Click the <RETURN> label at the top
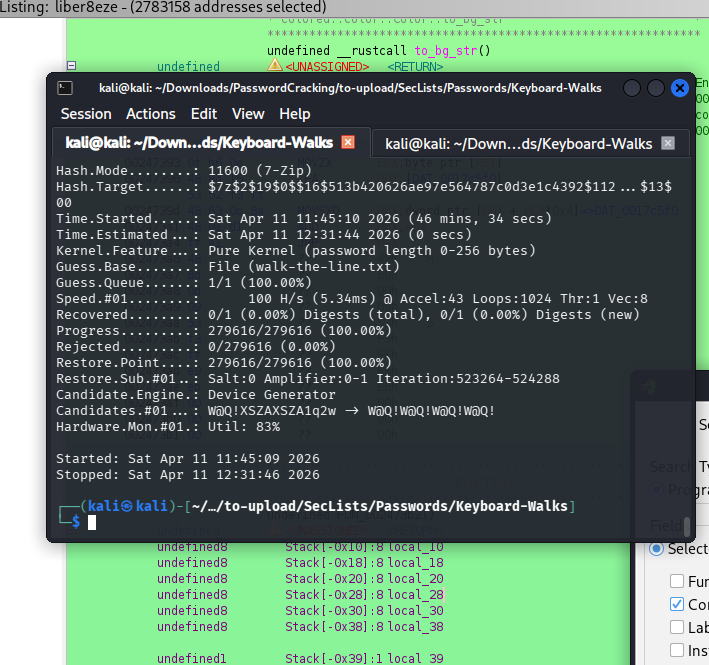 click(415, 67)
